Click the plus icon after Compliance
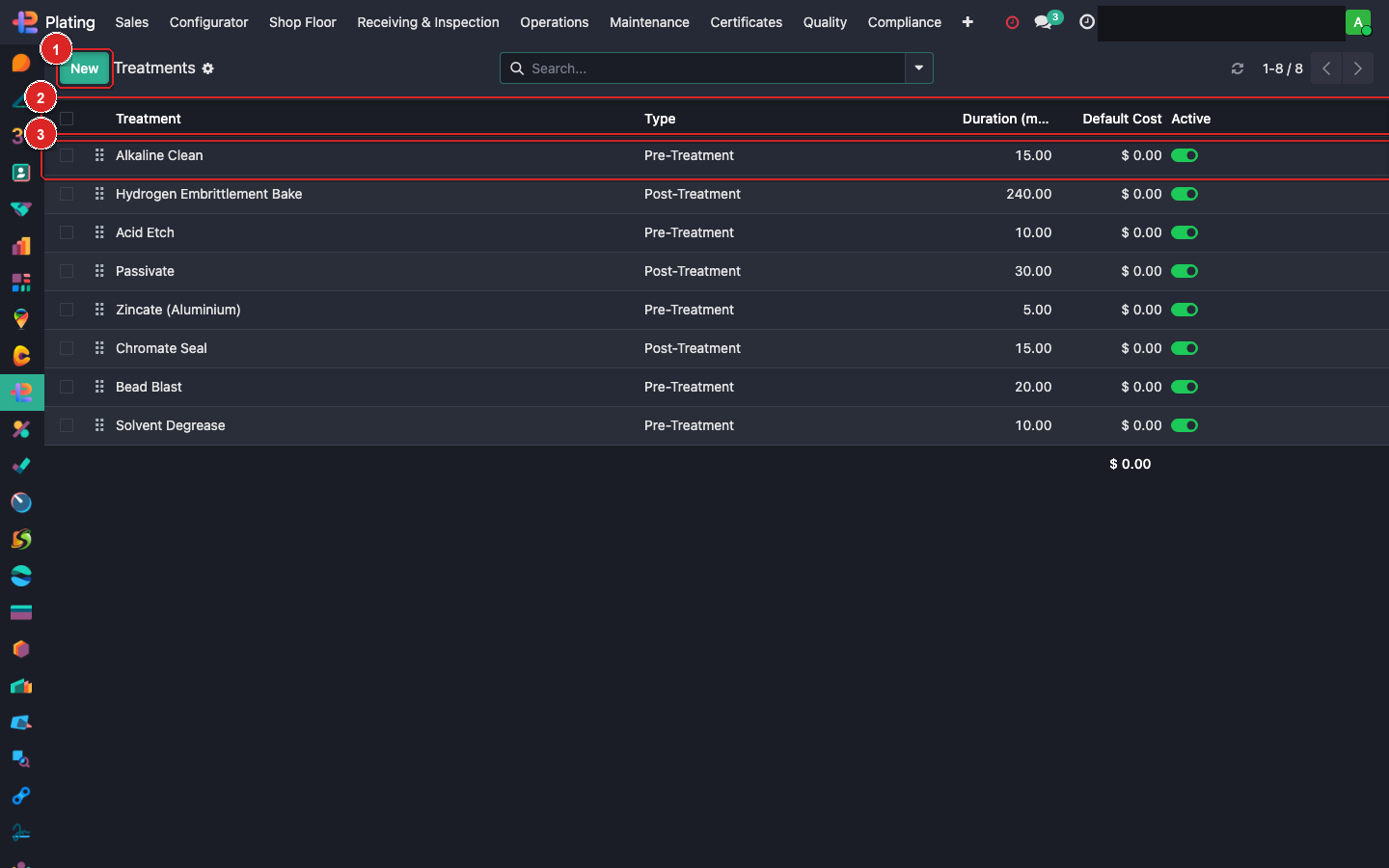This screenshot has width=1389, height=868. [967, 22]
